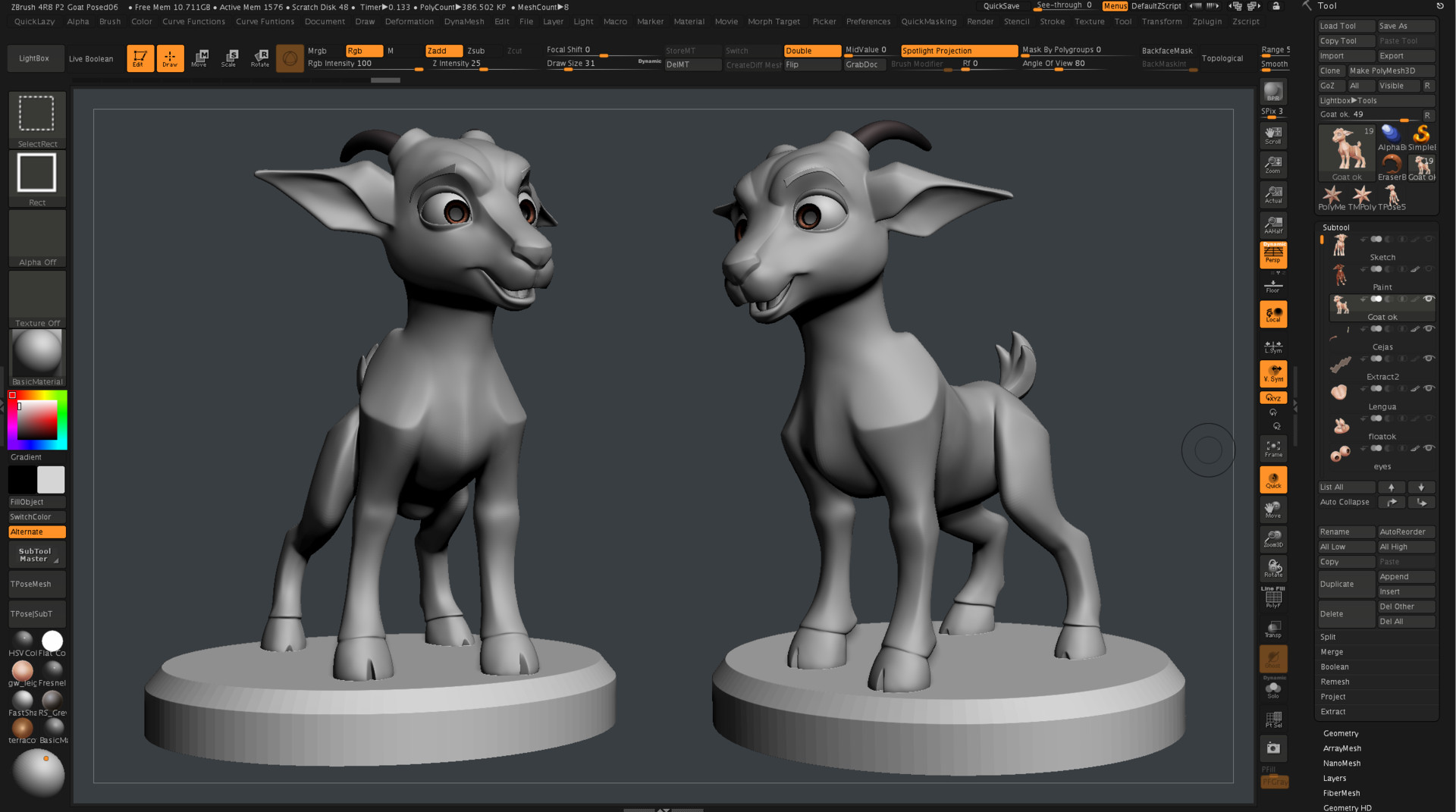Expand the Geometry section in Tool palette
The width and height of the screenshot is (1456, 812).
(1340, 733)
